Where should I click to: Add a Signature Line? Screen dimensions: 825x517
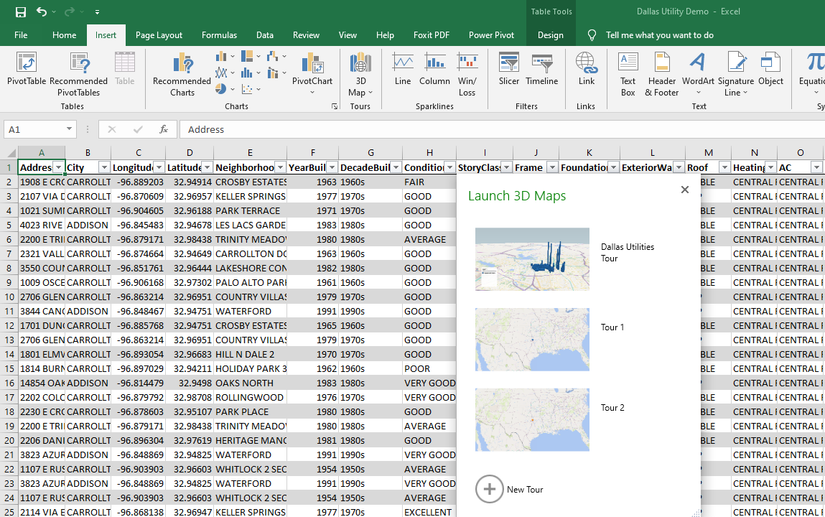pyautogui.click(x=736, y=74)
